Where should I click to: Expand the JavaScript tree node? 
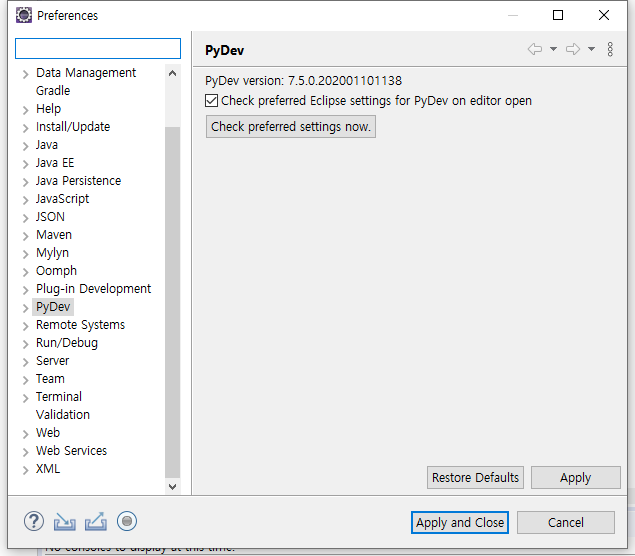[x=26, y=200]
